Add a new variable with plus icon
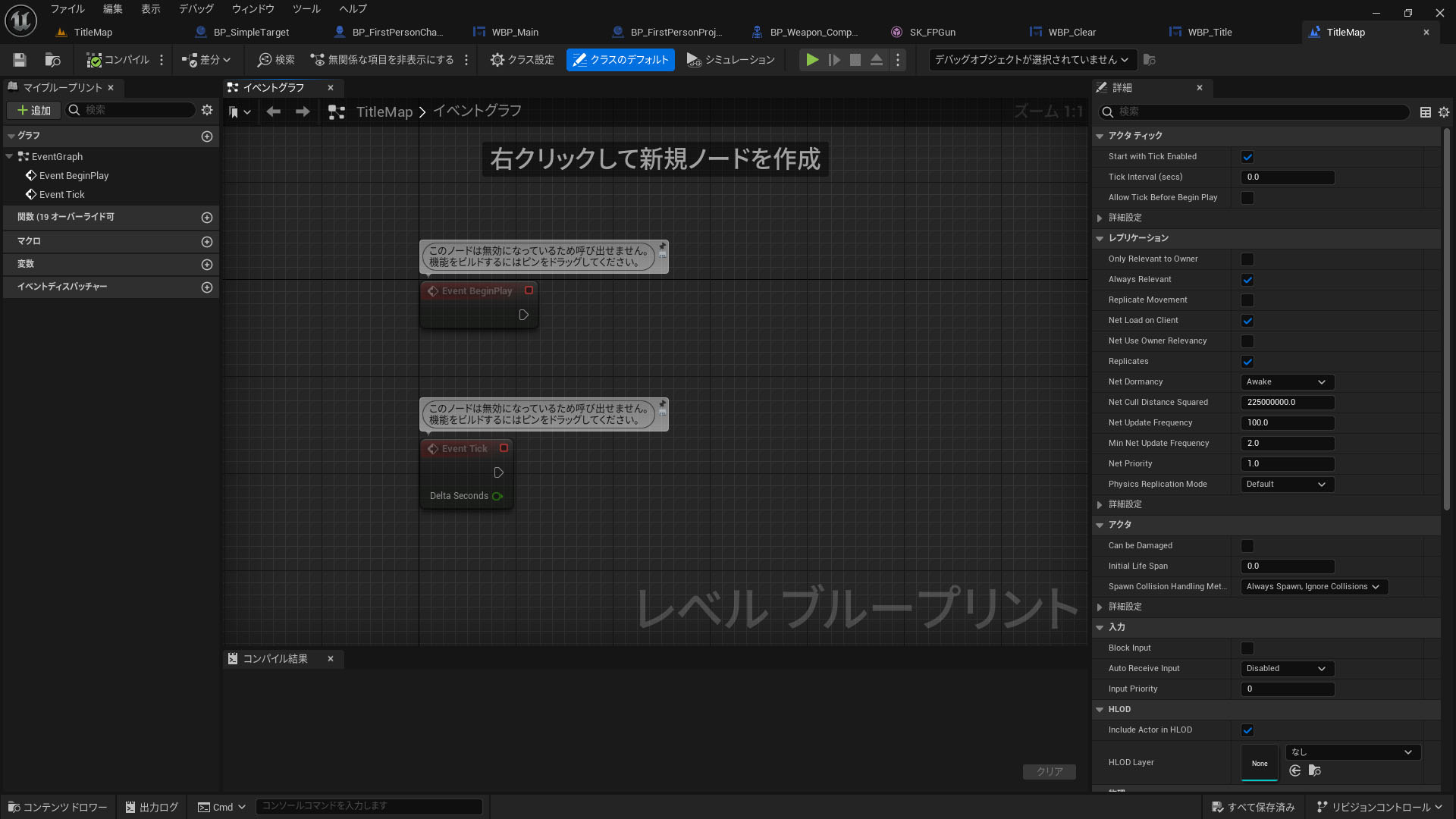 [206, 265]
